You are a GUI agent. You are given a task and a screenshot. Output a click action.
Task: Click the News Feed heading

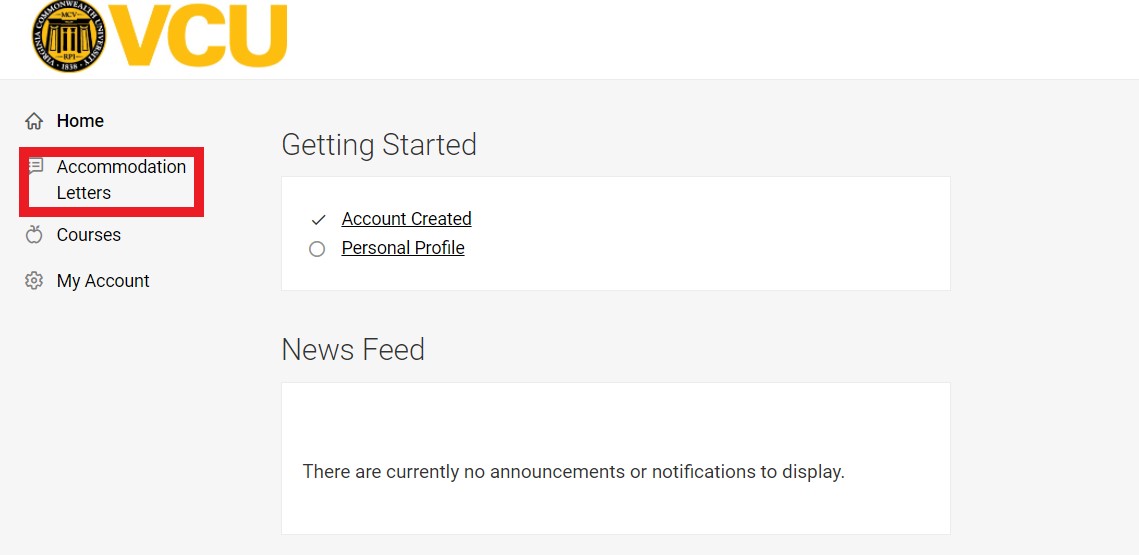(x=353, y=349)
